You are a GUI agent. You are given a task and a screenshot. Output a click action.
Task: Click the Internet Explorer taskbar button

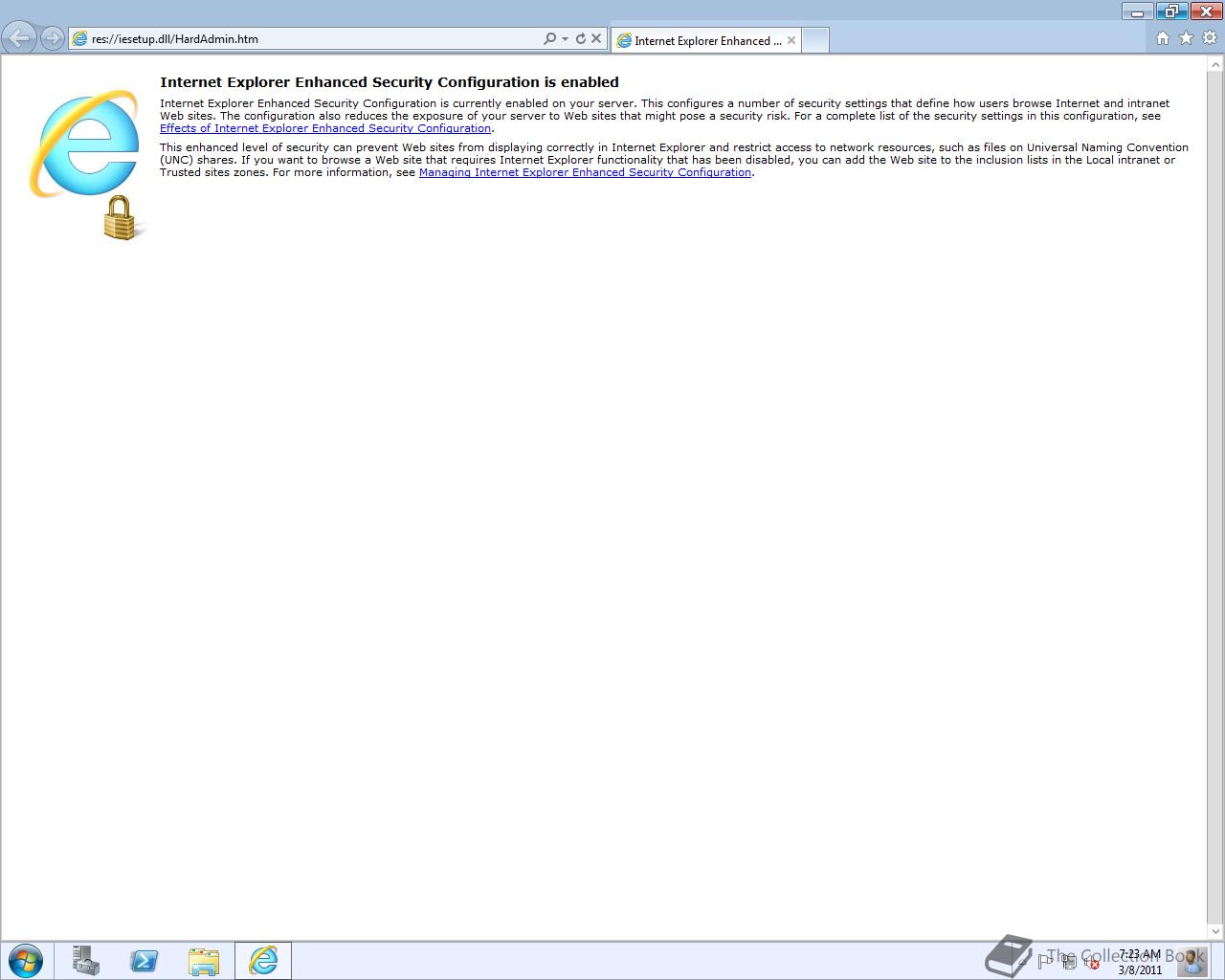pos(263,961)
